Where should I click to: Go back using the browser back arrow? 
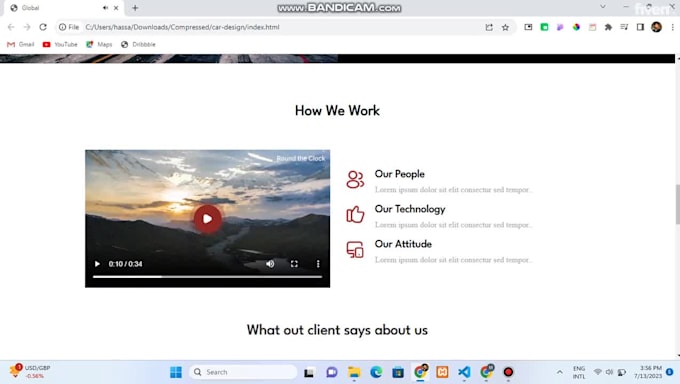(x=11, y=27)
